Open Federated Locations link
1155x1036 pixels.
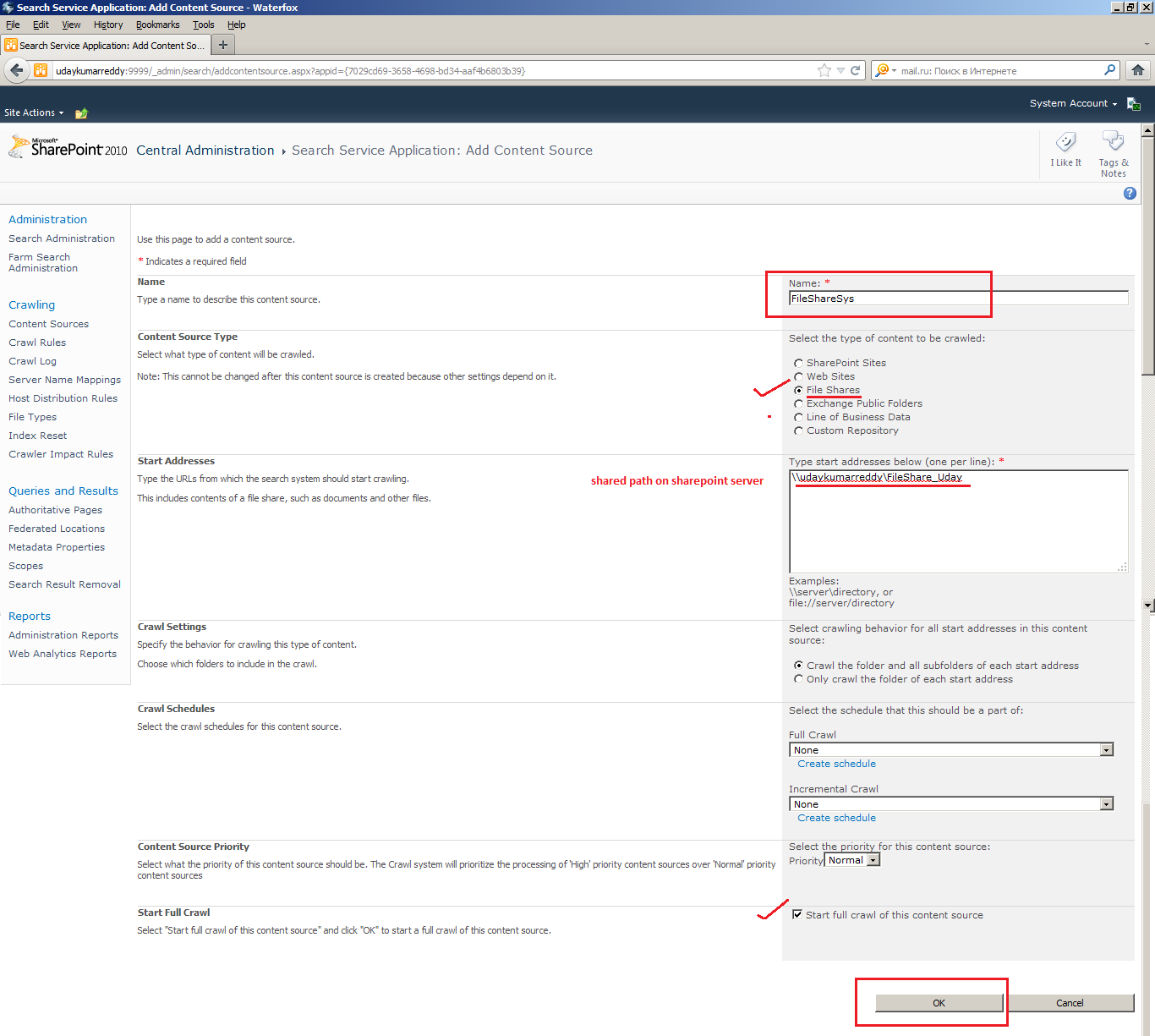[57, 529]
